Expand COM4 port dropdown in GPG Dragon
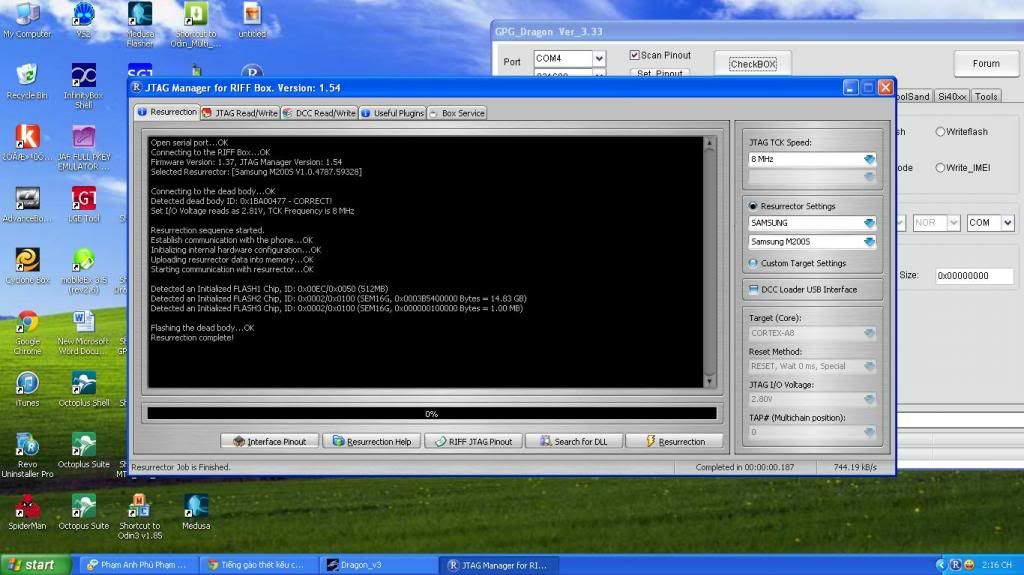1024x575 pixels. pyautogui.click(x=598, y=59)
